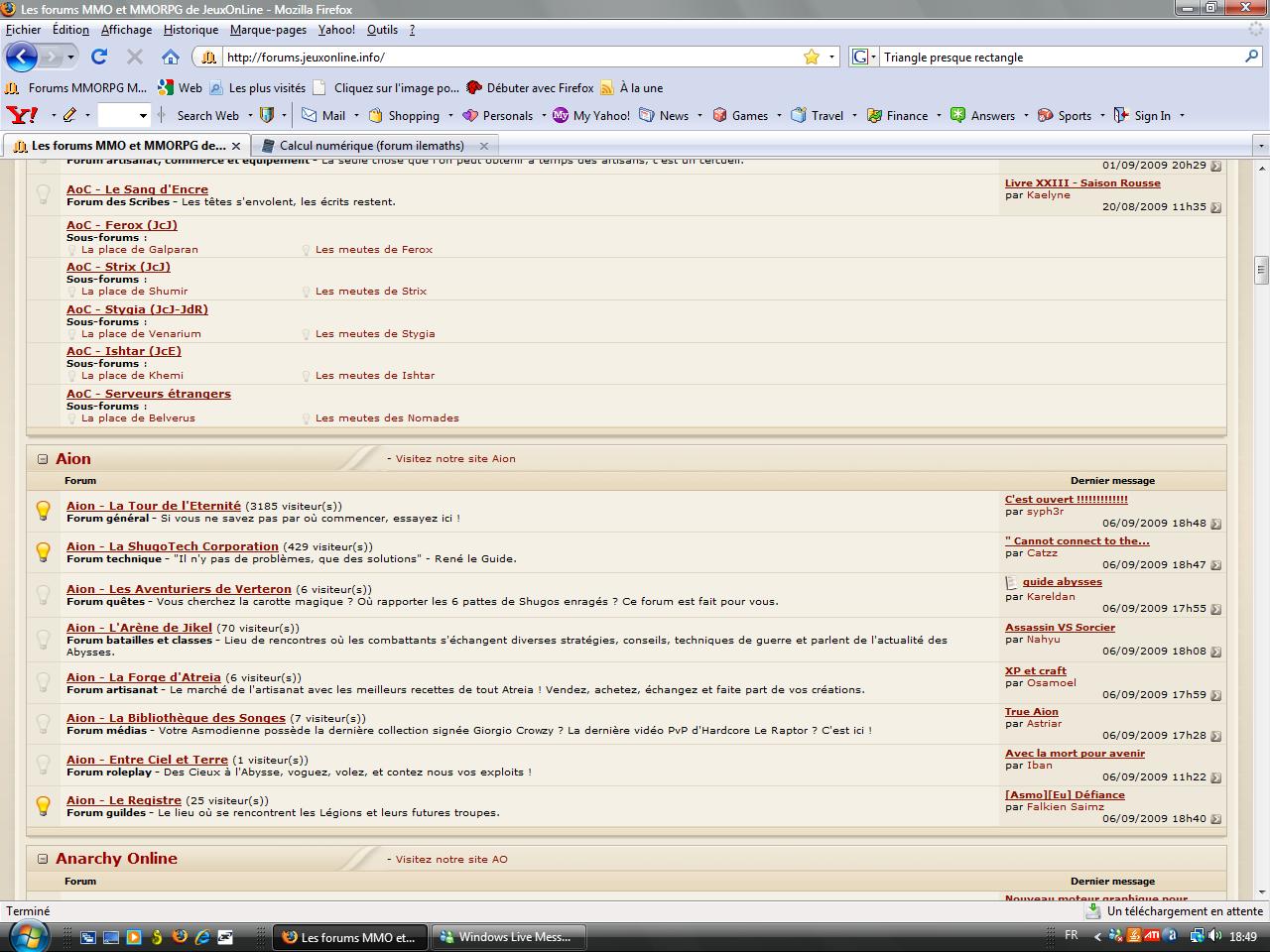This screenshot has height=952, width=1270.
Task: Open the Outils menu
Action: point(382,30)
